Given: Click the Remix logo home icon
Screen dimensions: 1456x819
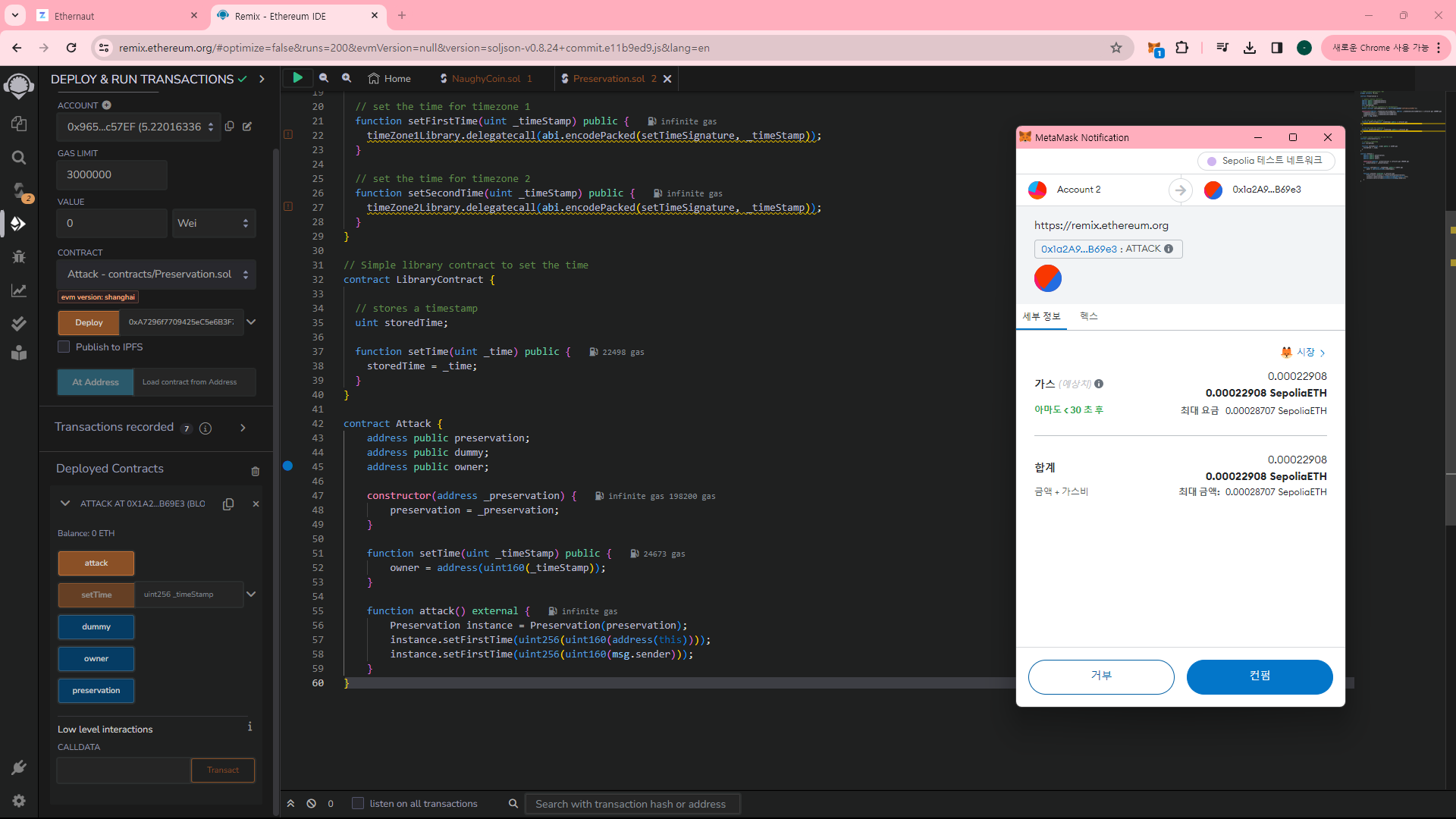Looking at the screenshot, I should pos(19,86).
